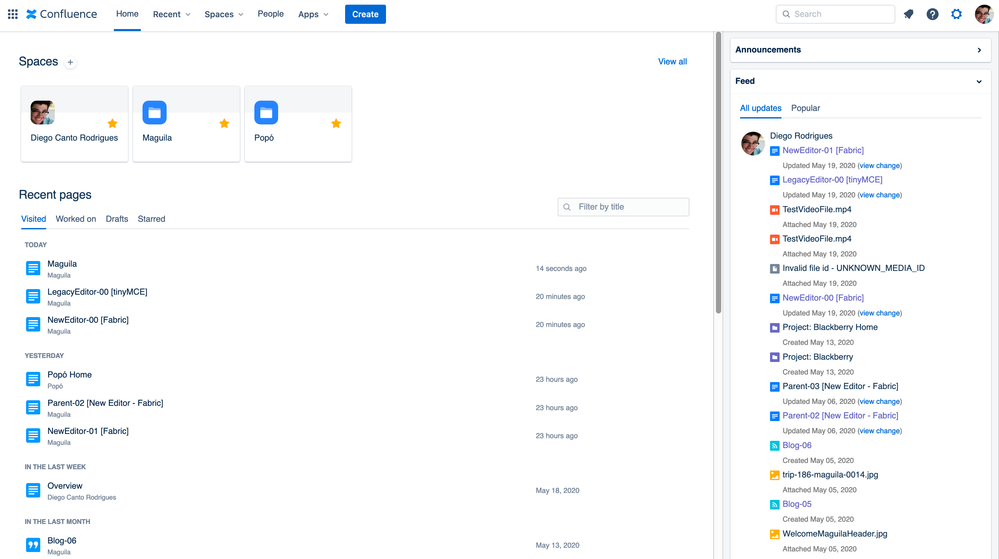Click the 'May 18, 2020' date for Overview
This screenshot has width=999, height=559.
[x=557, y=490]
